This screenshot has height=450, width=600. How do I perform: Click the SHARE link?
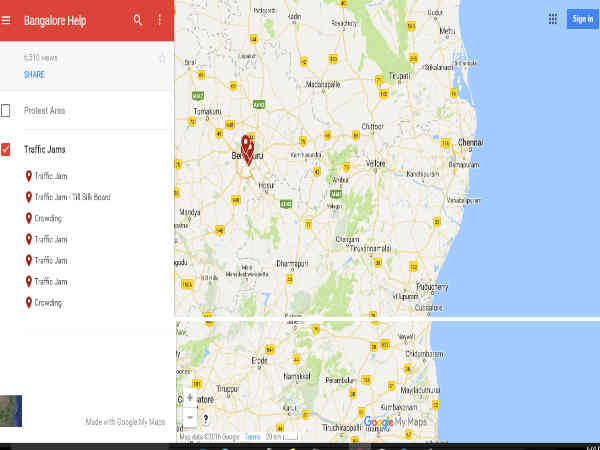point(34,75)
